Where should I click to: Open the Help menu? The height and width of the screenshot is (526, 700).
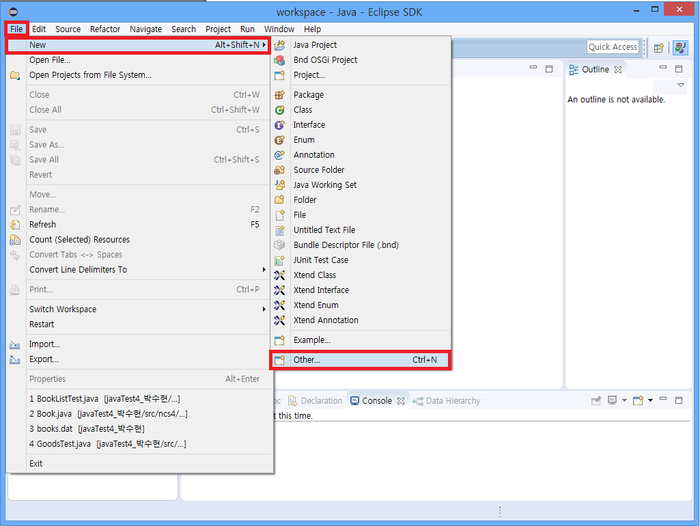coord(312,29)
